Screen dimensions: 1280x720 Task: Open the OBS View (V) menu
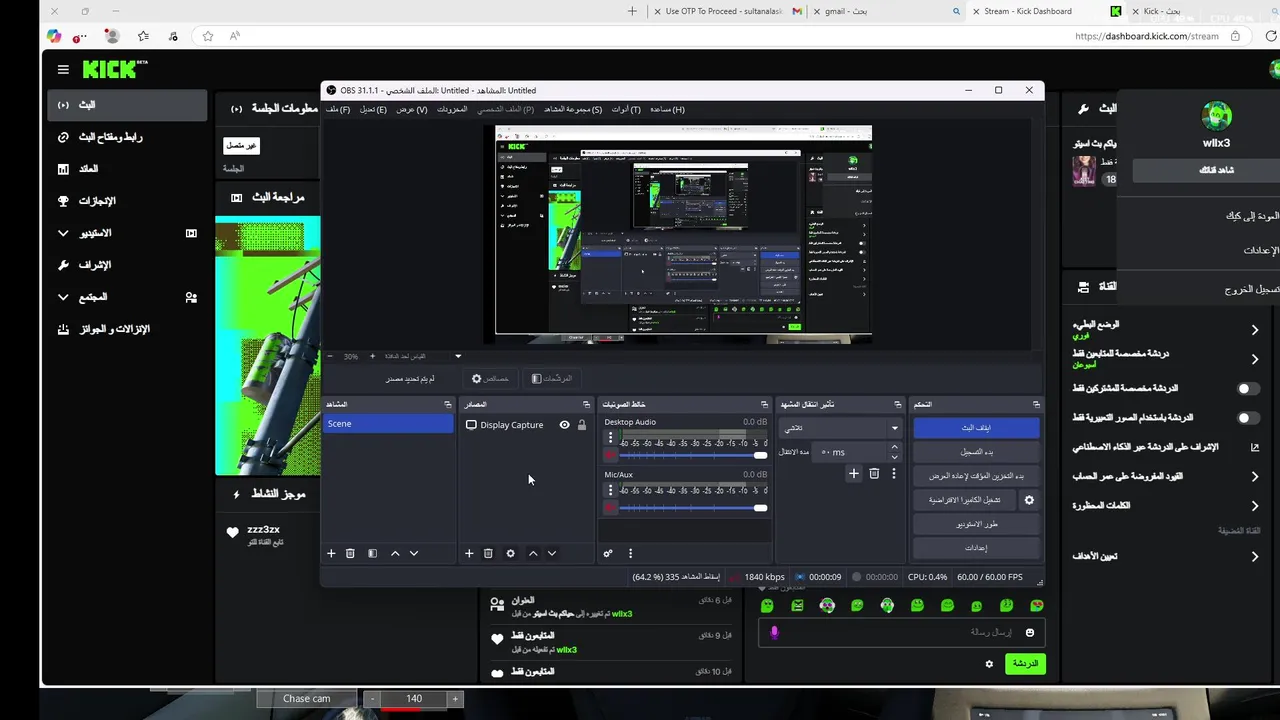(x=412, y=109)
